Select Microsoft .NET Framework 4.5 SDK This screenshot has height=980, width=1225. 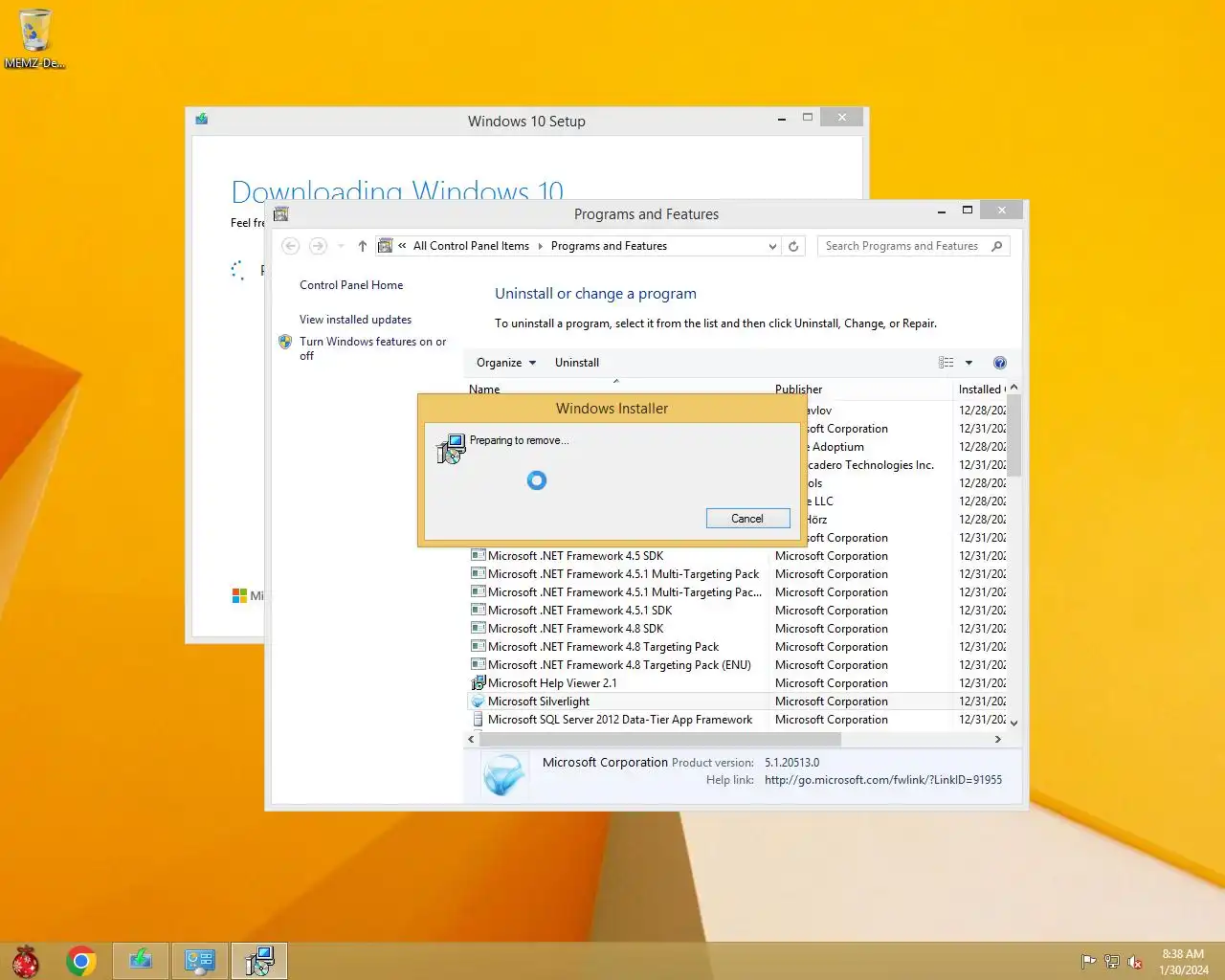(575, 556)
